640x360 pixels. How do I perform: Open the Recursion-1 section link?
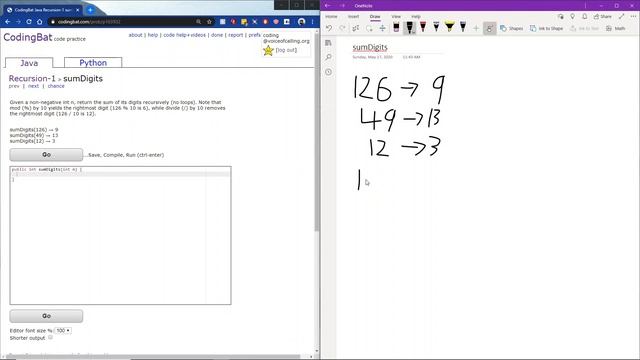pyautogui.click(x=32, y=78)
